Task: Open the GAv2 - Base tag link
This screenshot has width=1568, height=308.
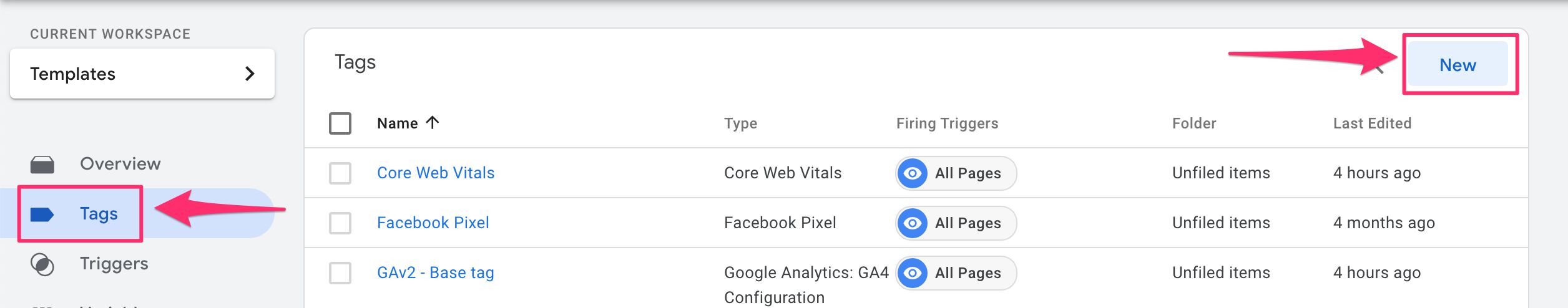Action: tap(436, 272)
